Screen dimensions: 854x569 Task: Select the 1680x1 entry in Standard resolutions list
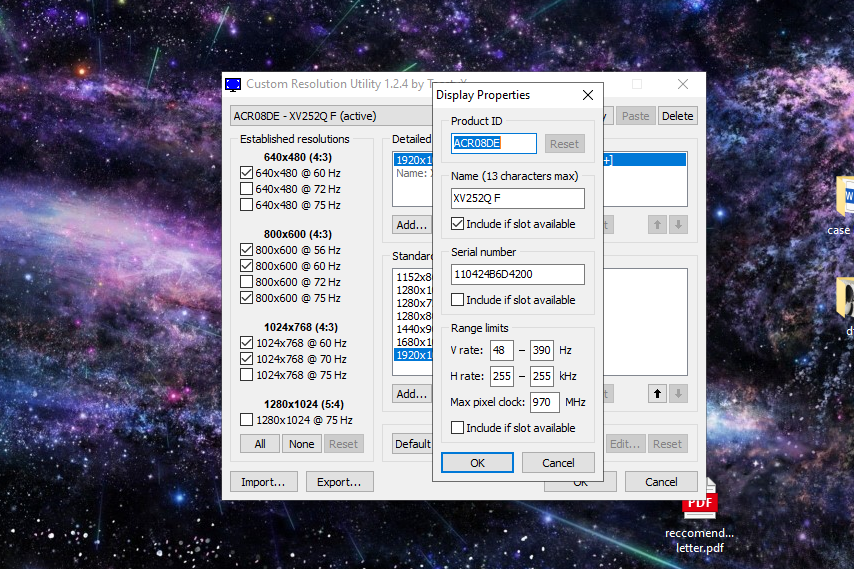click(412, 342)
